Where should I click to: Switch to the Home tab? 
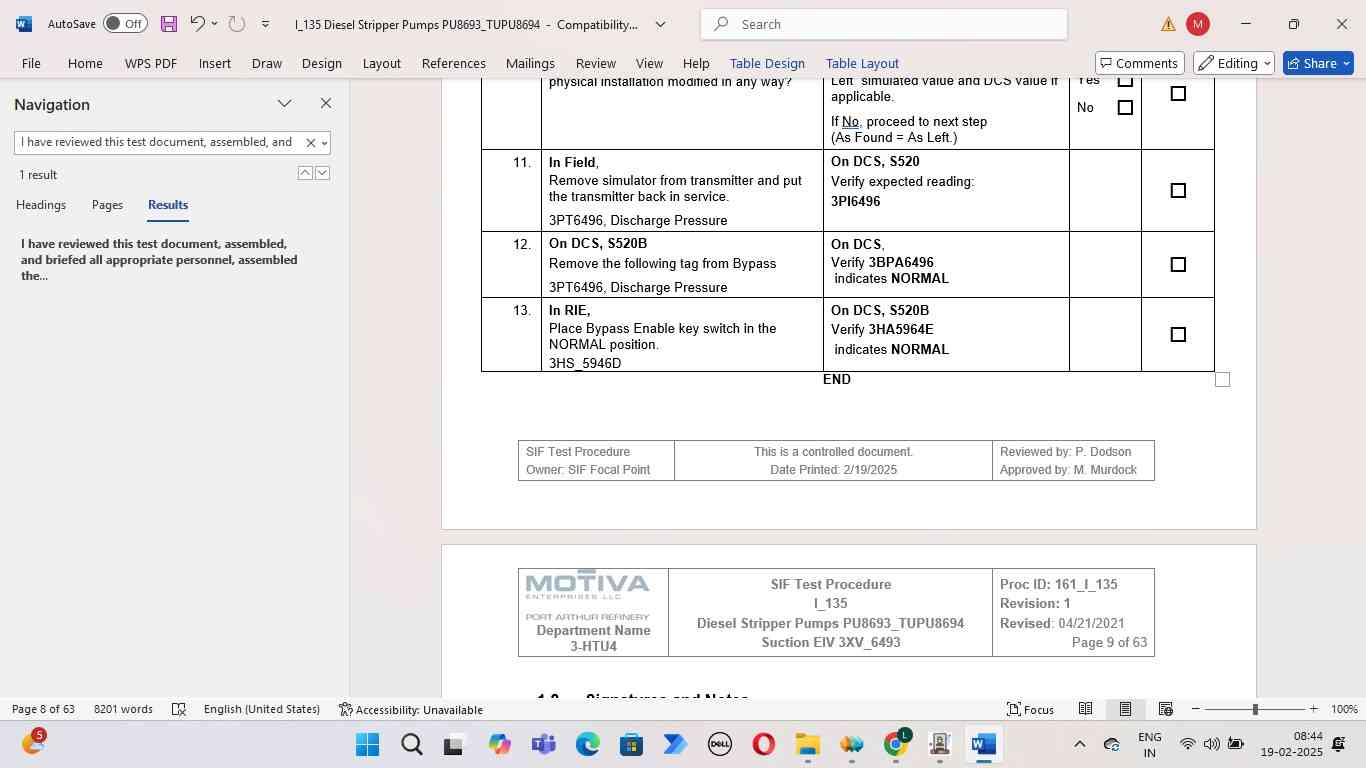[x=85, y=63]
